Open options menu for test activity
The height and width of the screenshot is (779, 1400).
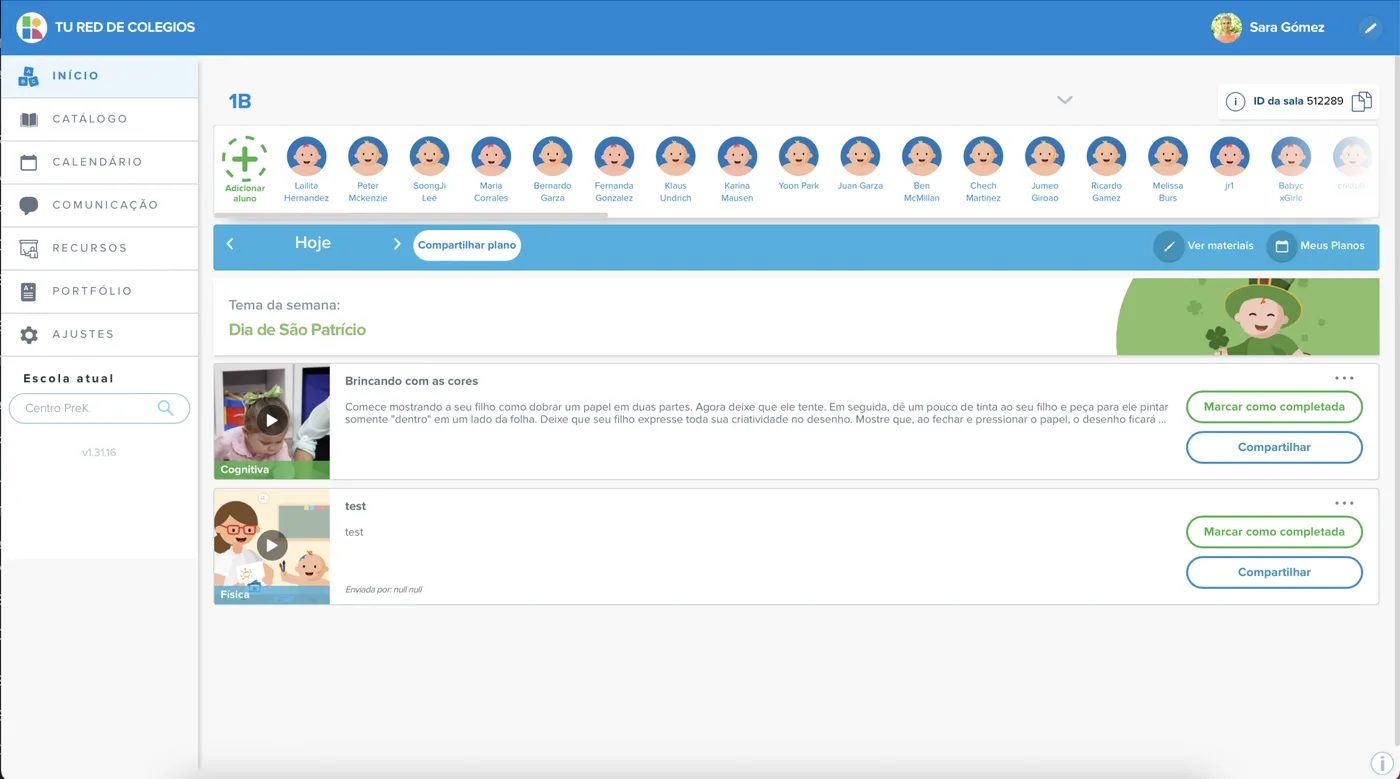(1344, 503)
